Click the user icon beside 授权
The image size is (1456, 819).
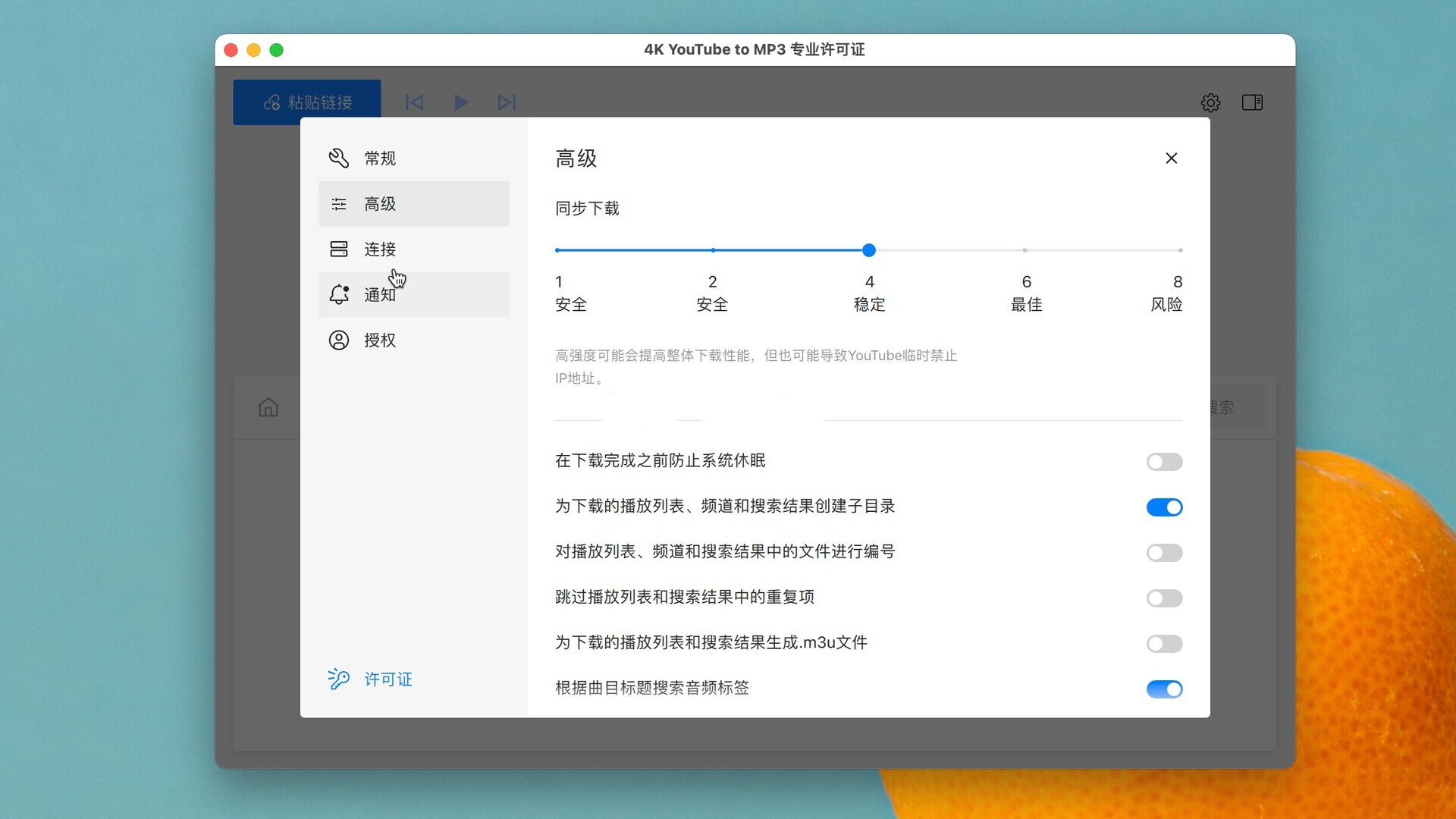pyautogui.click(x=338, y=340)
